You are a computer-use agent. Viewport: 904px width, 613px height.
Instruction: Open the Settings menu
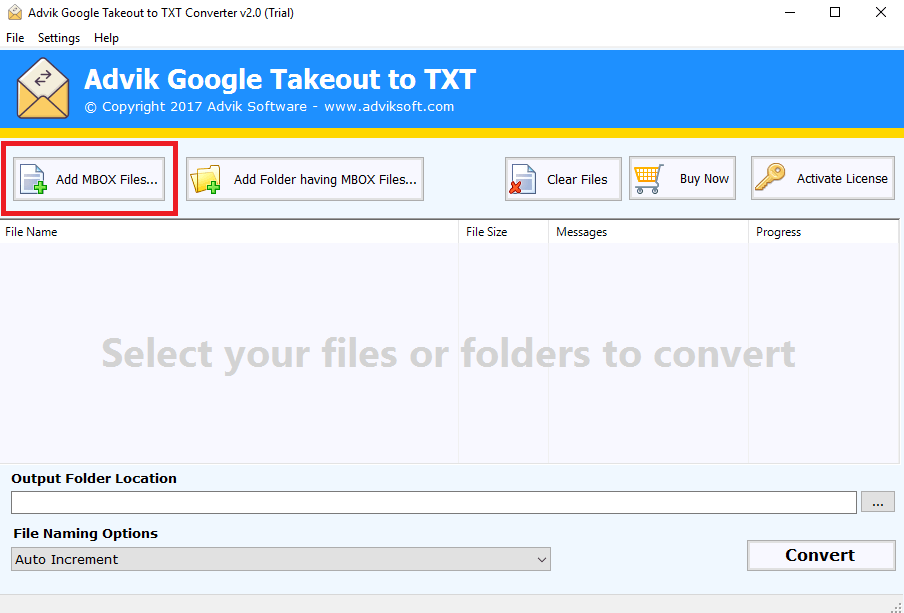(59, 38)
